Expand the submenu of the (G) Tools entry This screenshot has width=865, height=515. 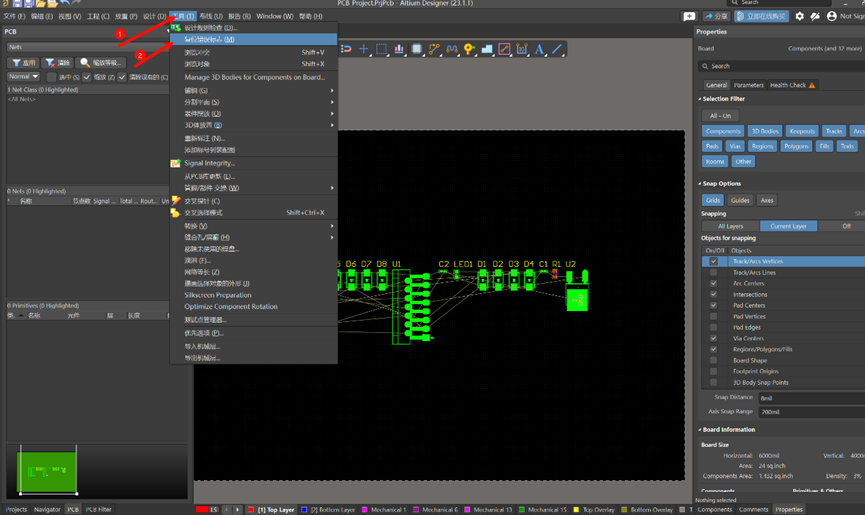253,90
